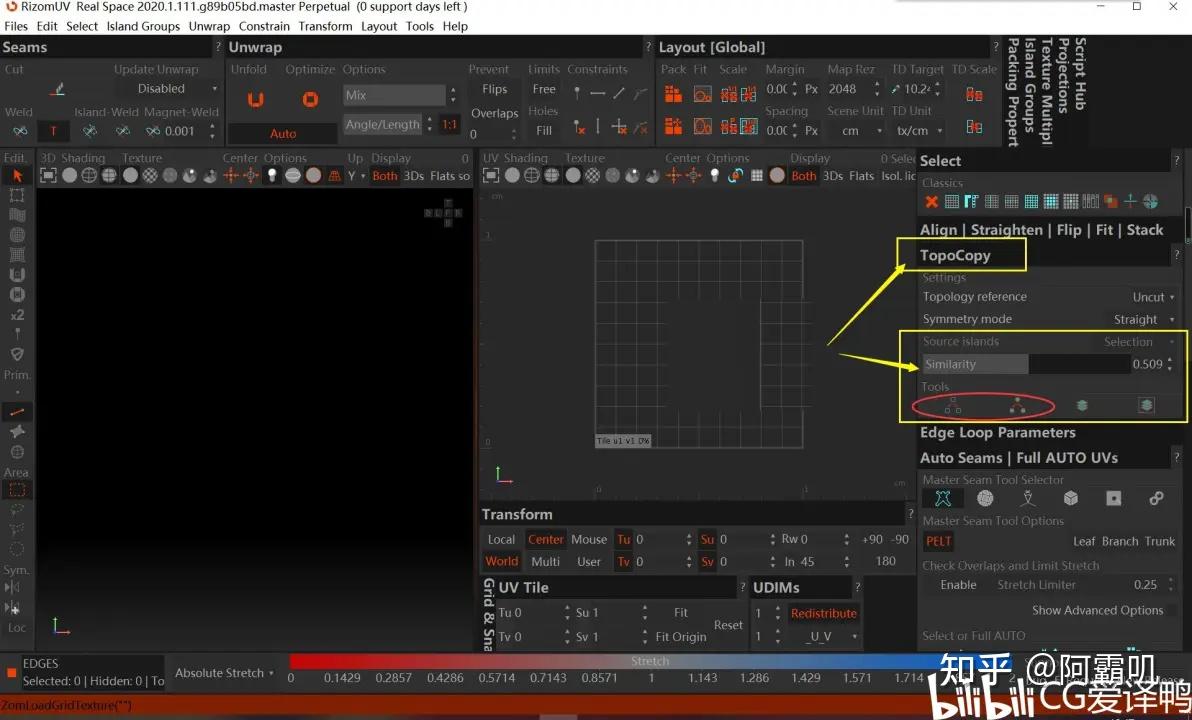Viewport: 1192px width, 720px height.
Task: Click Show Advanced Options
Action: point(1097,611)
